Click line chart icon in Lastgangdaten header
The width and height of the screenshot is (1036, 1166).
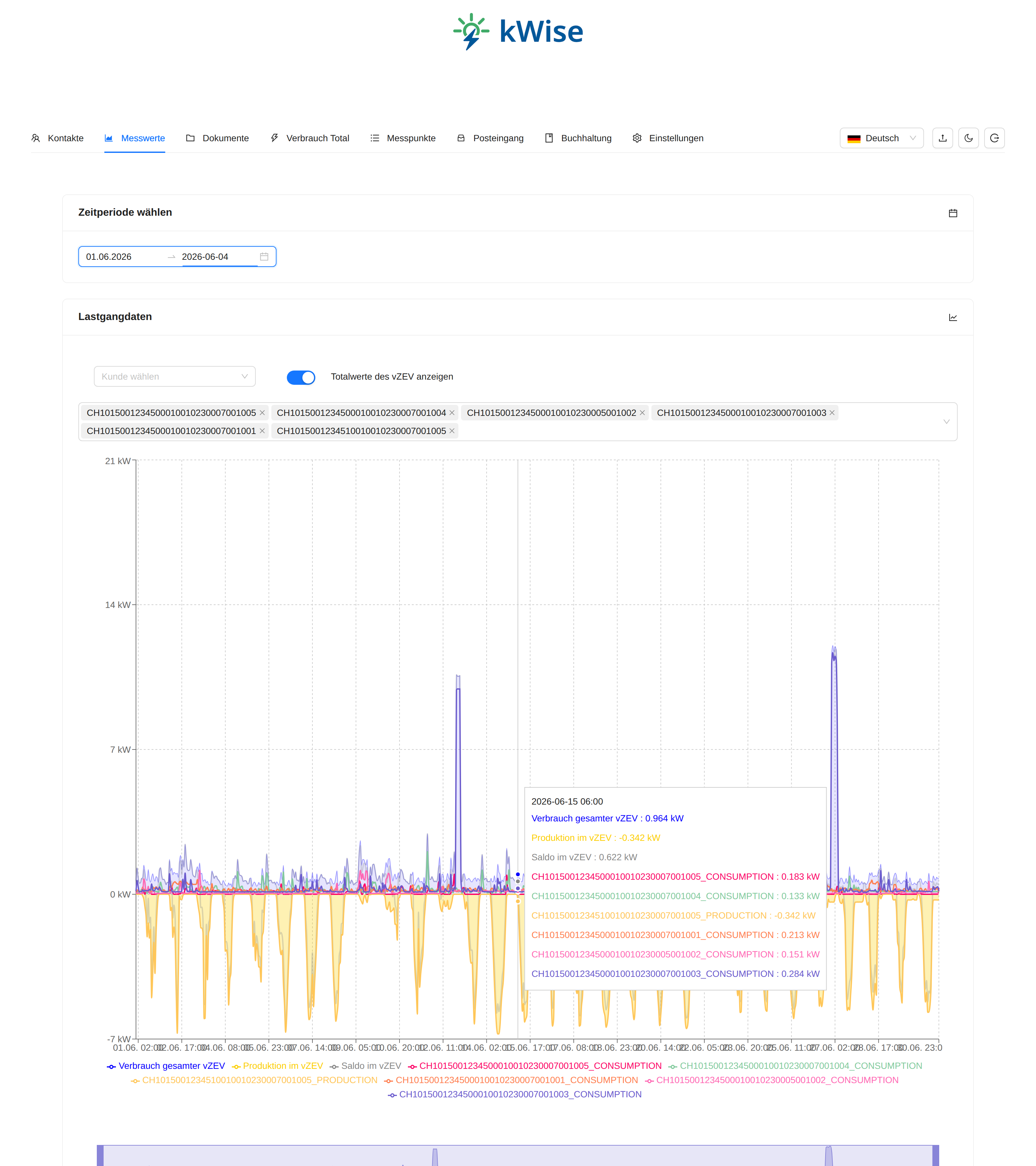[x=953, y=317]
